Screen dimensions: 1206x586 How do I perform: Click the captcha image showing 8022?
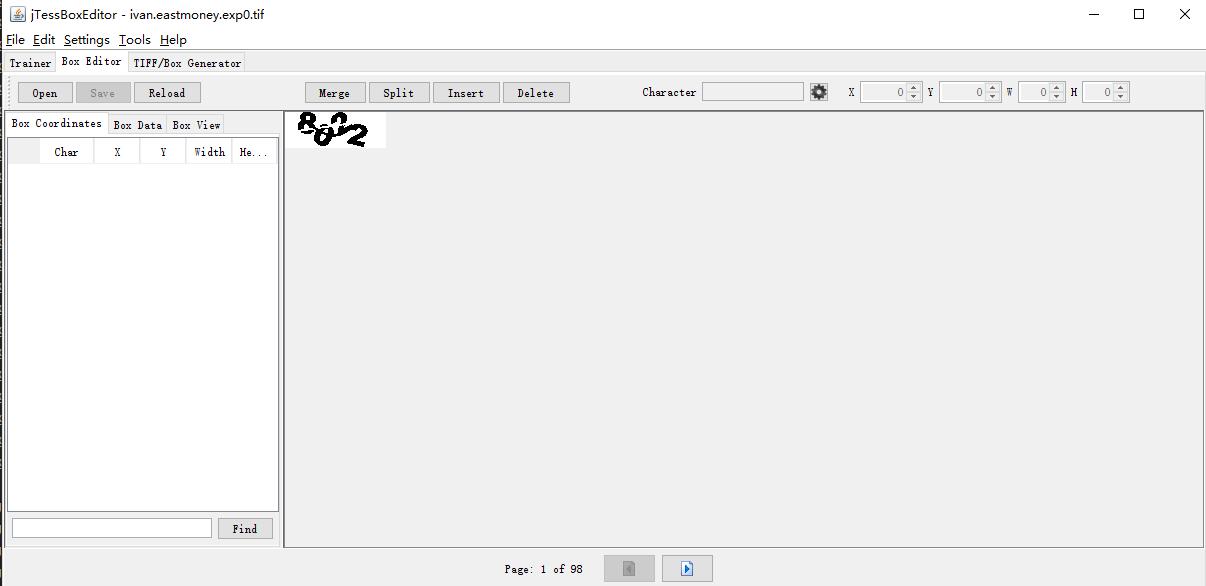point(334,130)
